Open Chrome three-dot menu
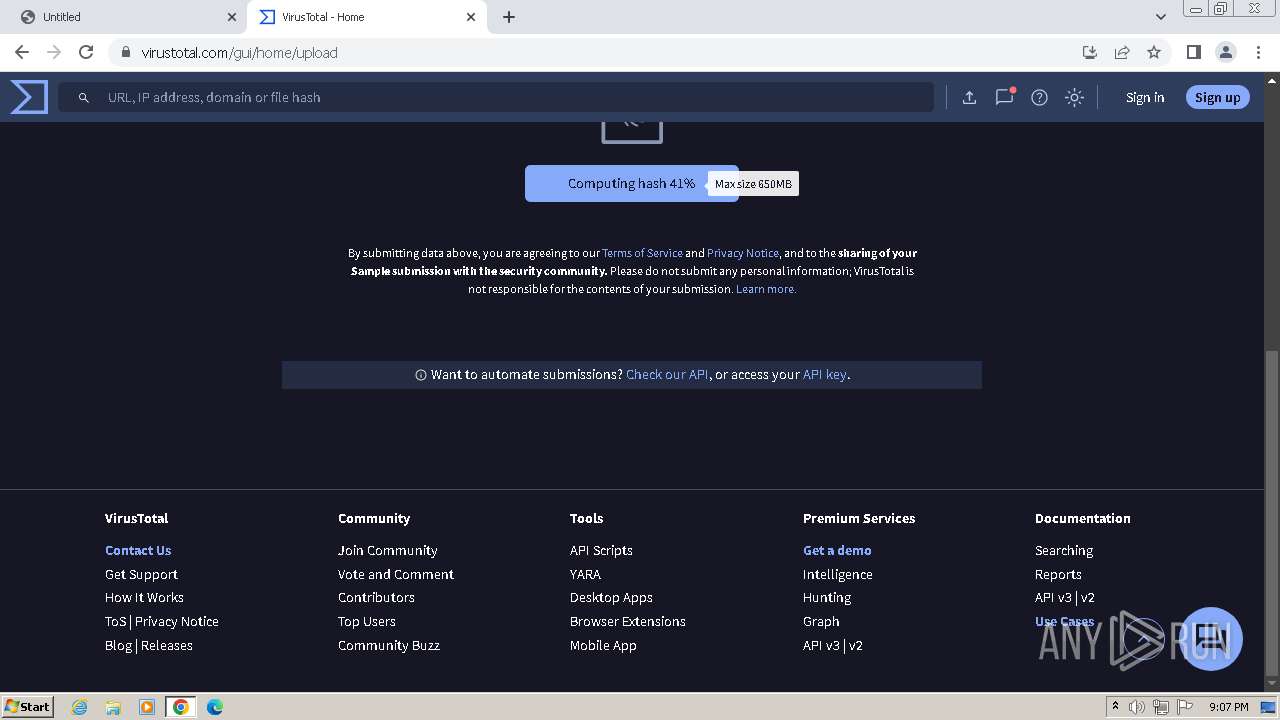The width and height of the screenshot is (1280, 720). pos(1258,52)
